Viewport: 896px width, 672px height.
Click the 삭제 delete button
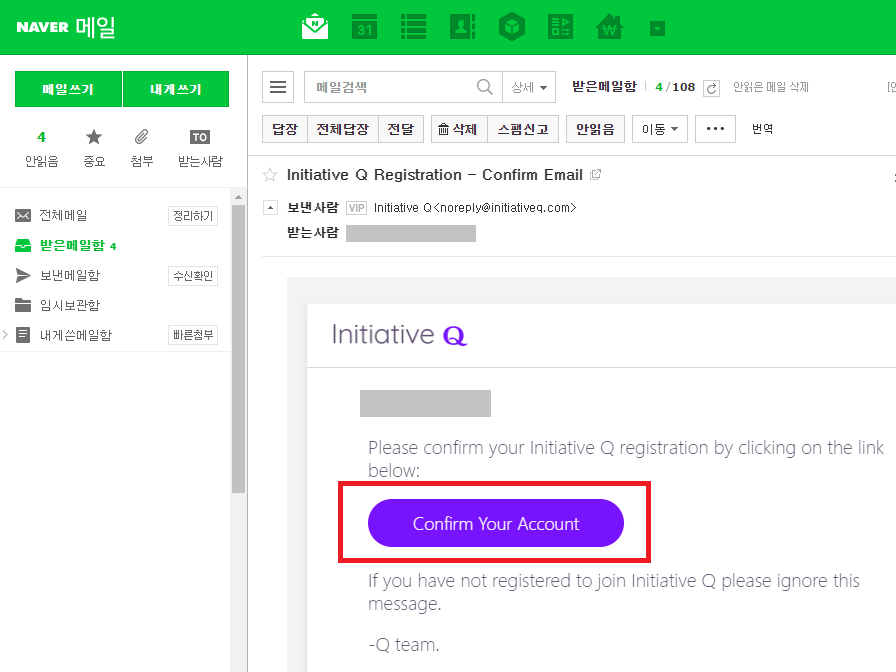459,129
